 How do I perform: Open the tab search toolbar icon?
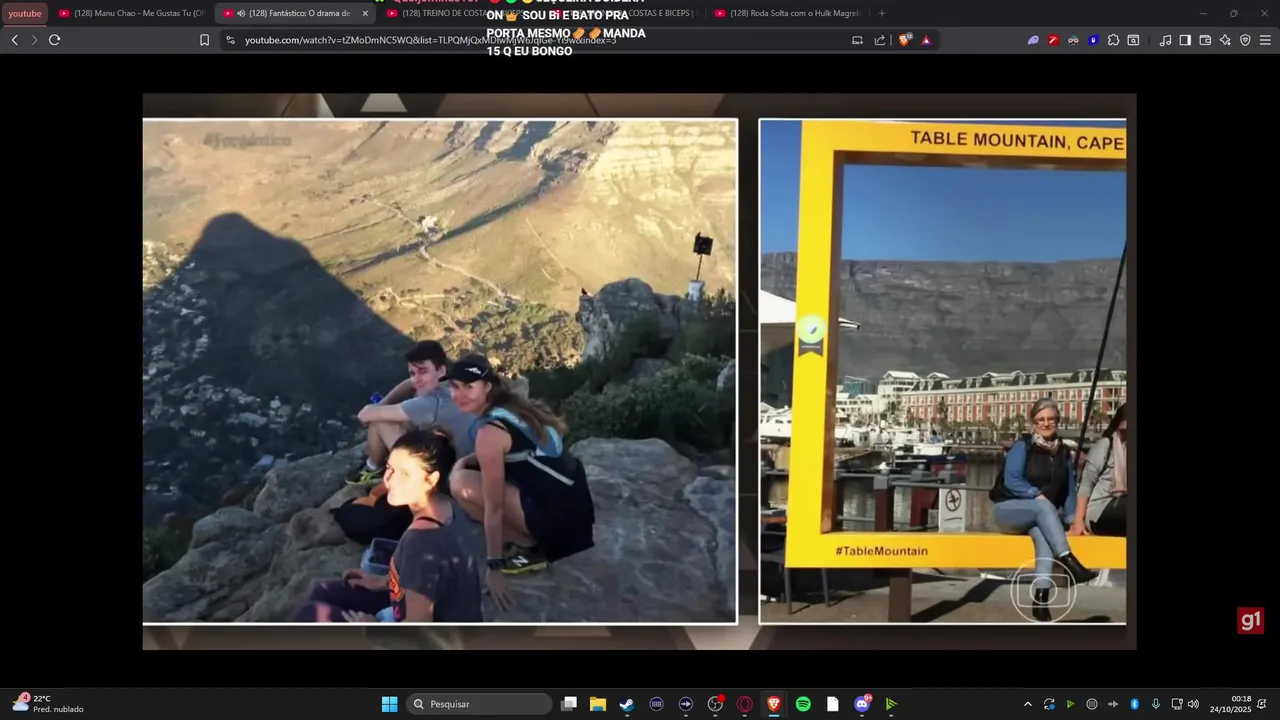click(1133, 40)
